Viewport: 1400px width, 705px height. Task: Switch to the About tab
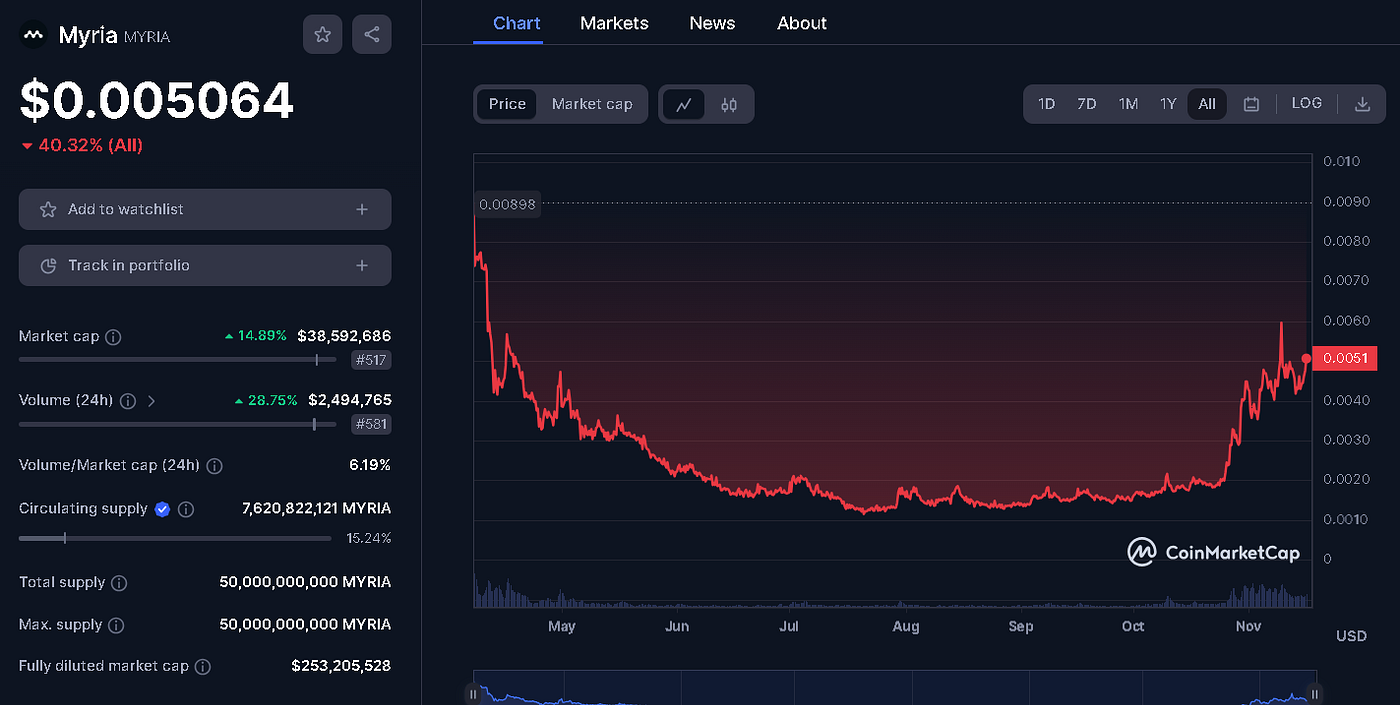802,23
